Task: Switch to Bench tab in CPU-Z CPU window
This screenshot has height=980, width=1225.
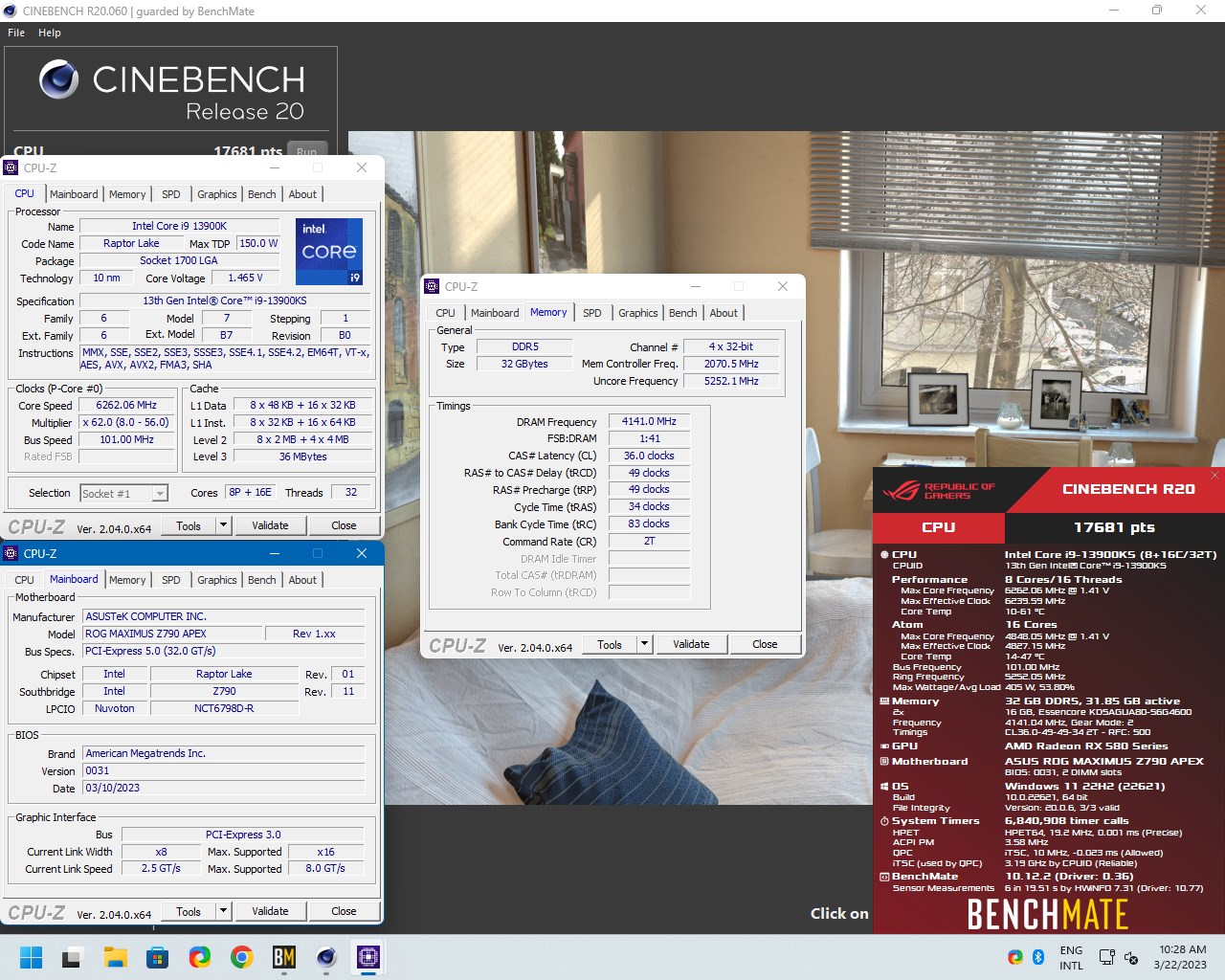Action: click(x=261, y=194)
